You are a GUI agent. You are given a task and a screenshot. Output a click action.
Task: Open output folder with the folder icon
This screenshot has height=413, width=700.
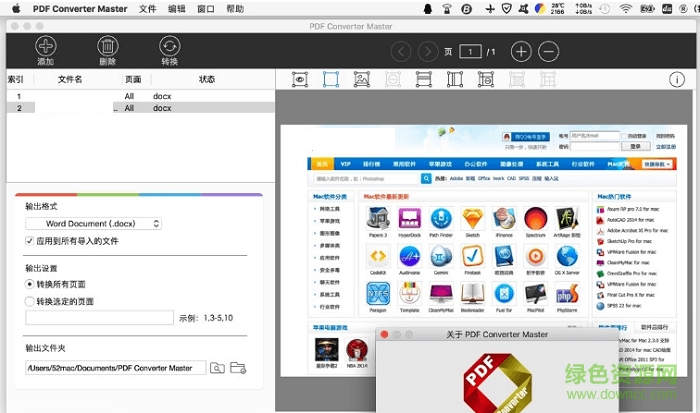pos(238,368)
